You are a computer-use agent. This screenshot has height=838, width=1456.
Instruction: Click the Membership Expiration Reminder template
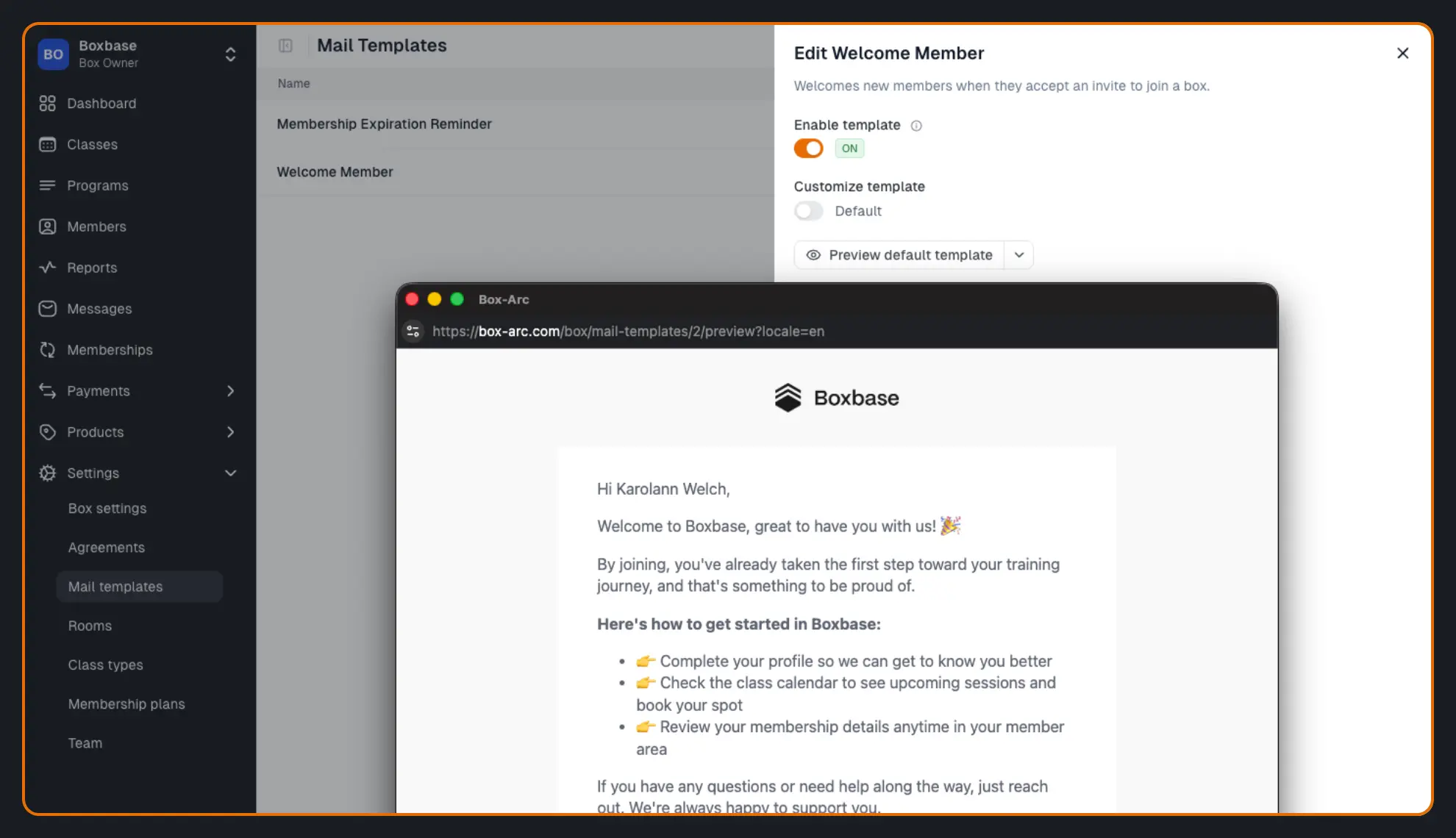384,123
